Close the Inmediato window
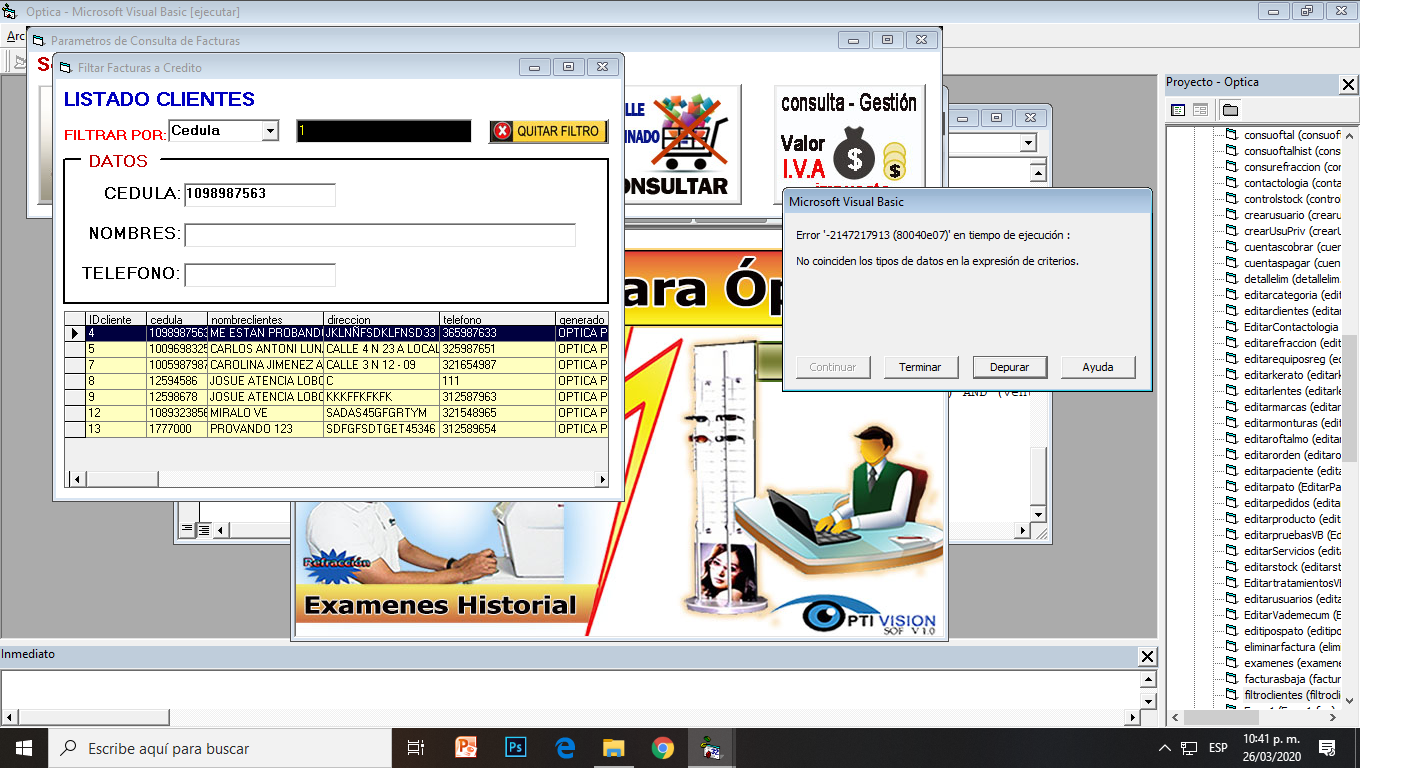Screen dimensions: 1418x768 (1147, 657)
